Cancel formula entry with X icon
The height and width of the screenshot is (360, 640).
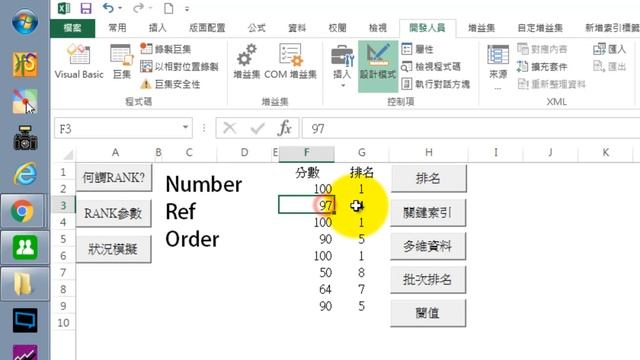230,128
